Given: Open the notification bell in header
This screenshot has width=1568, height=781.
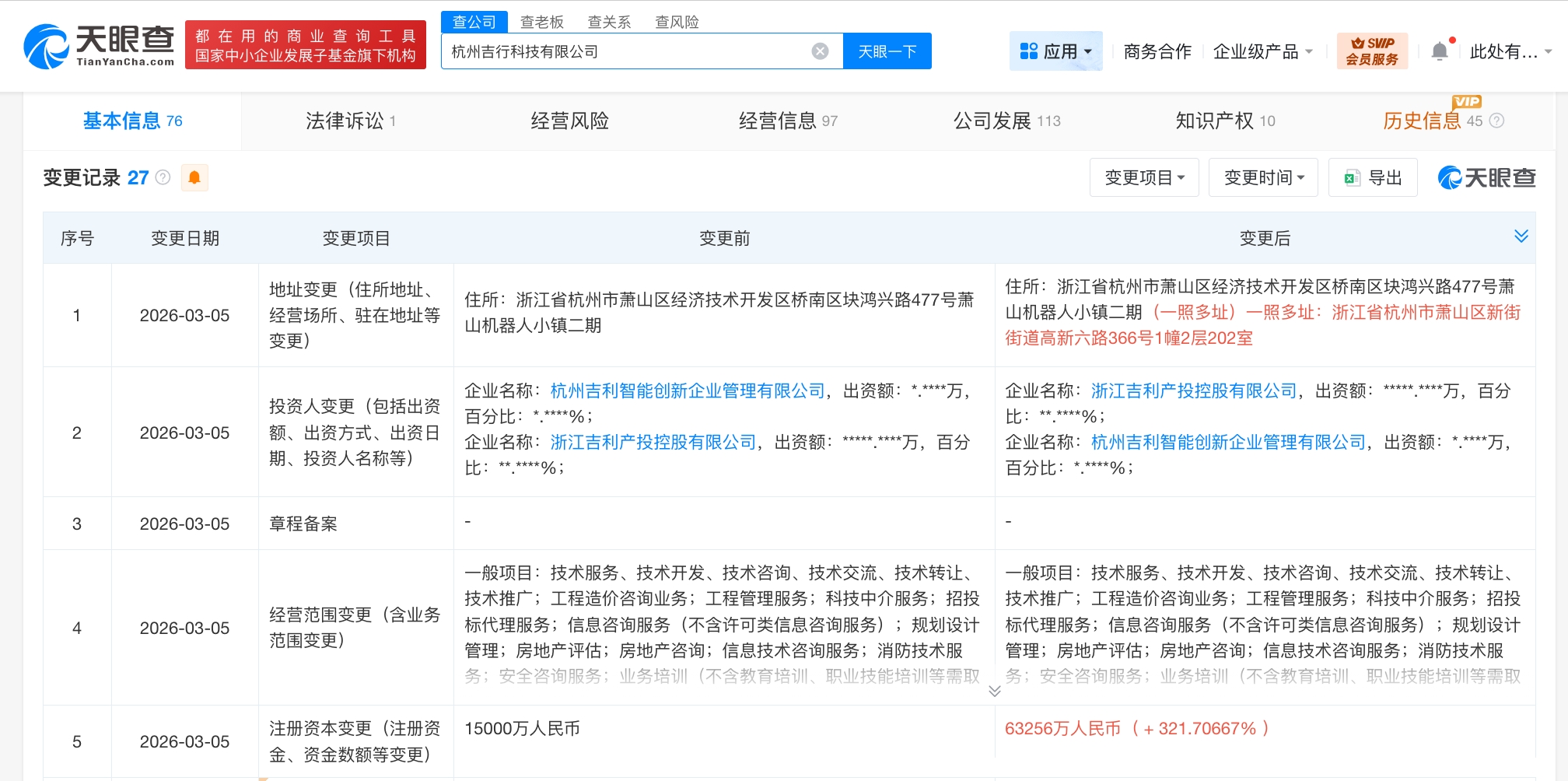Looking at the screenshot, I should pyautogui.click(x=1440, y=51).
